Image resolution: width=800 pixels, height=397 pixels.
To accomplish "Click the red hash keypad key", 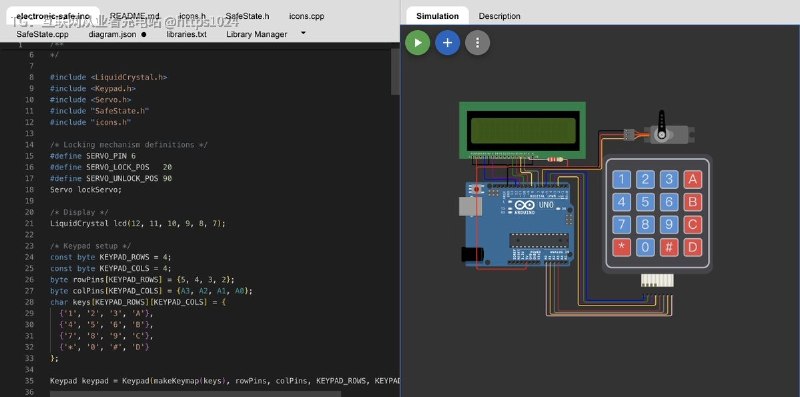I will (669, 247).
